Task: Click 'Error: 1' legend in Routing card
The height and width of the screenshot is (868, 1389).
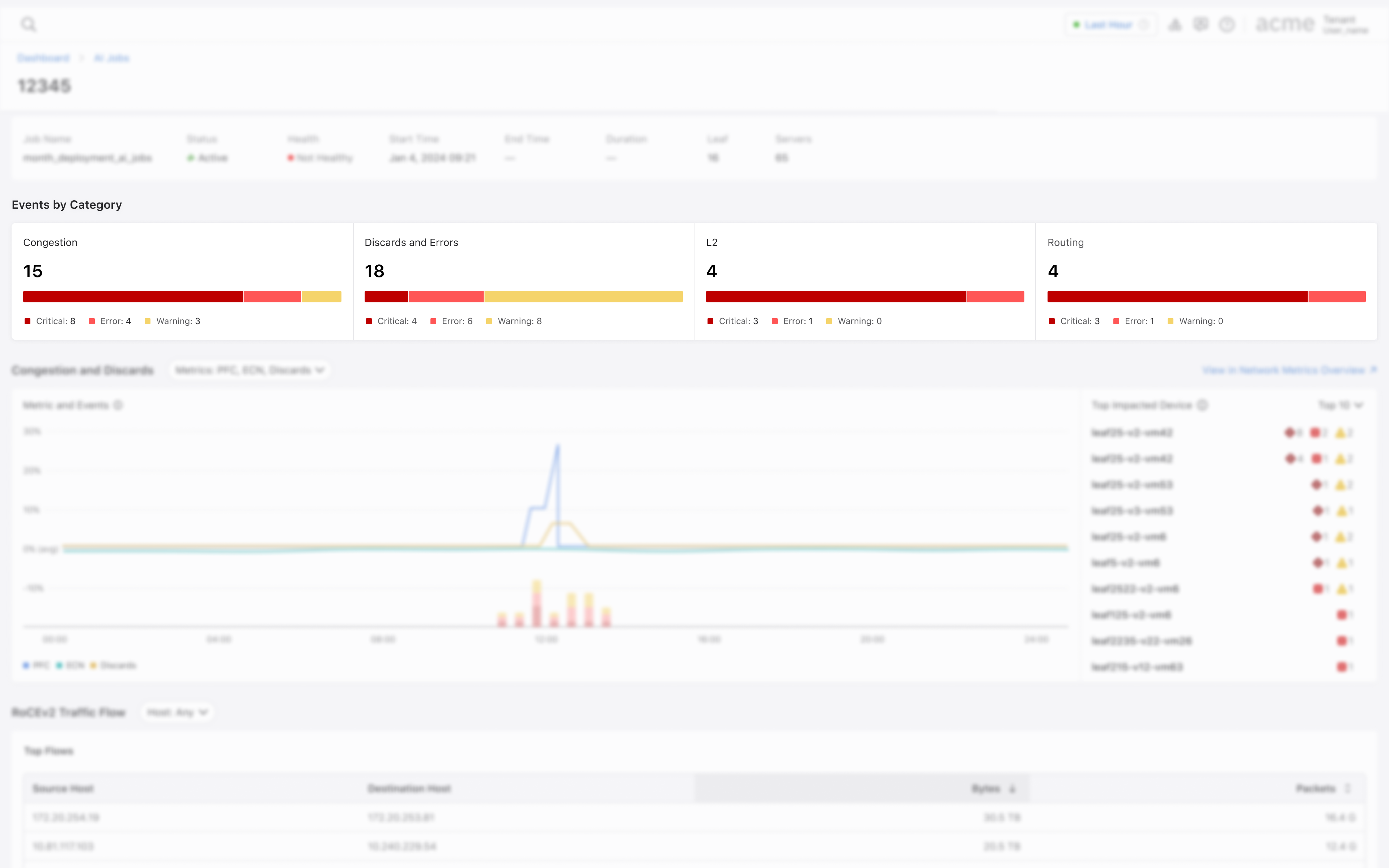Action: point(1134,321)
